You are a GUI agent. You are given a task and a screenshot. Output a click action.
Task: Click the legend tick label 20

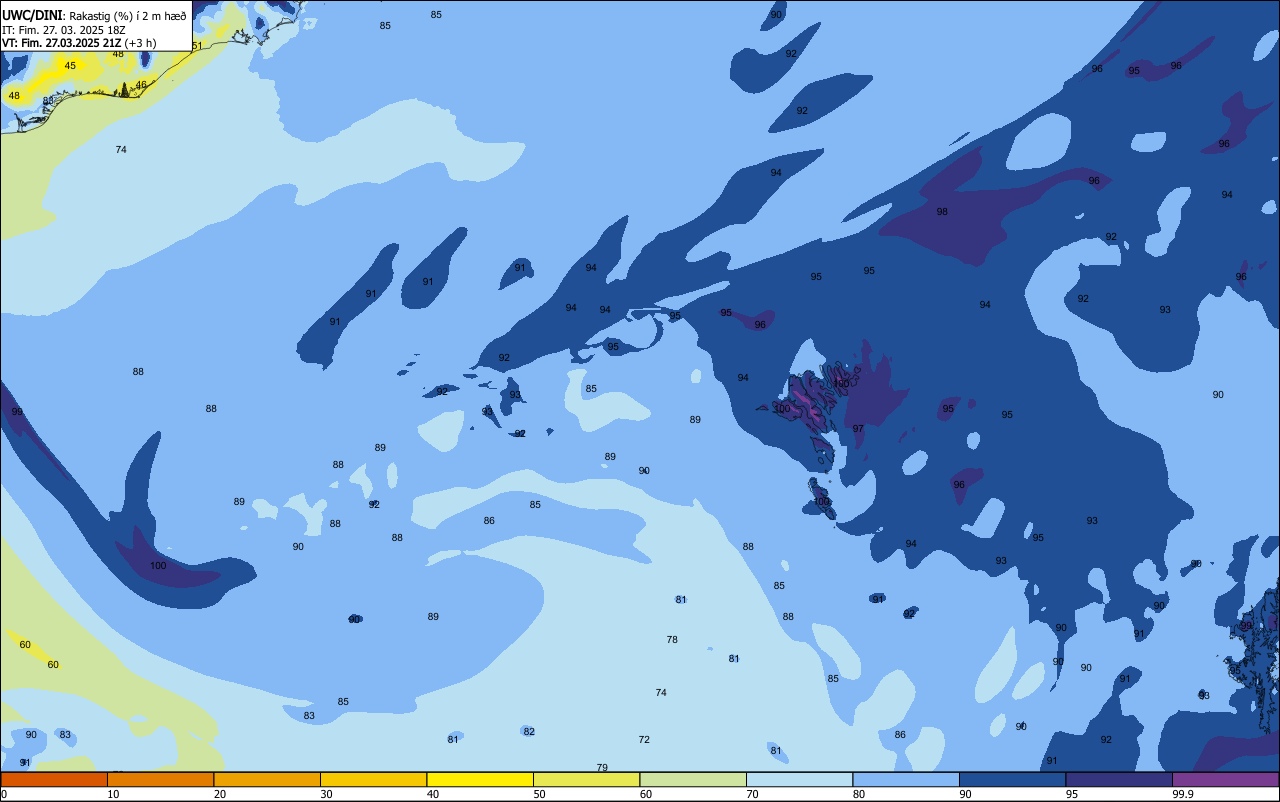tap(220, 794)
